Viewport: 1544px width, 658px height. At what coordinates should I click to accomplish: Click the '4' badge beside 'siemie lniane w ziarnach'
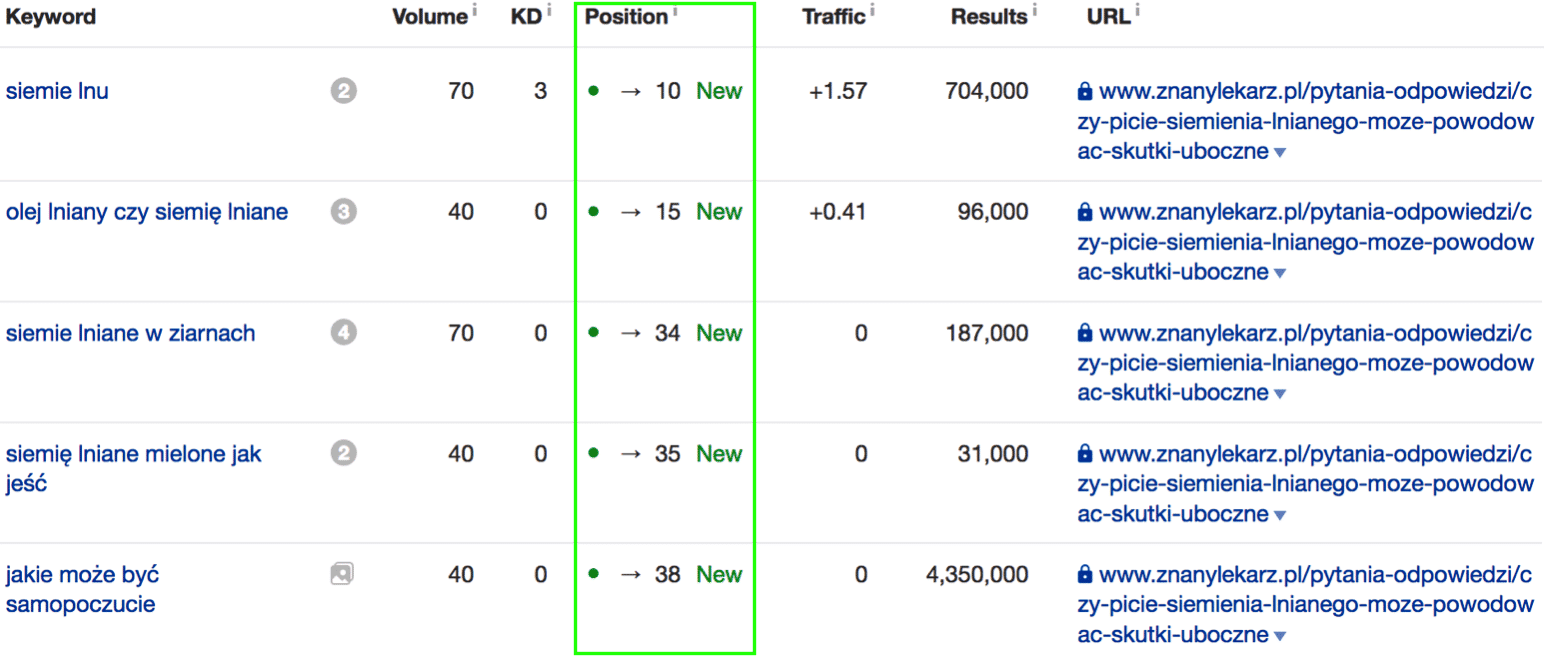343,333
